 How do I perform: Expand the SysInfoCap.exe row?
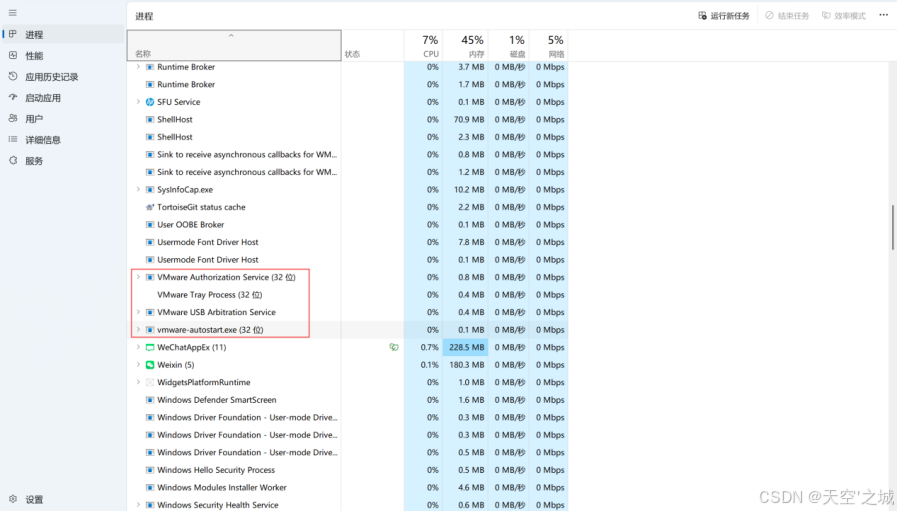[138, 190]
